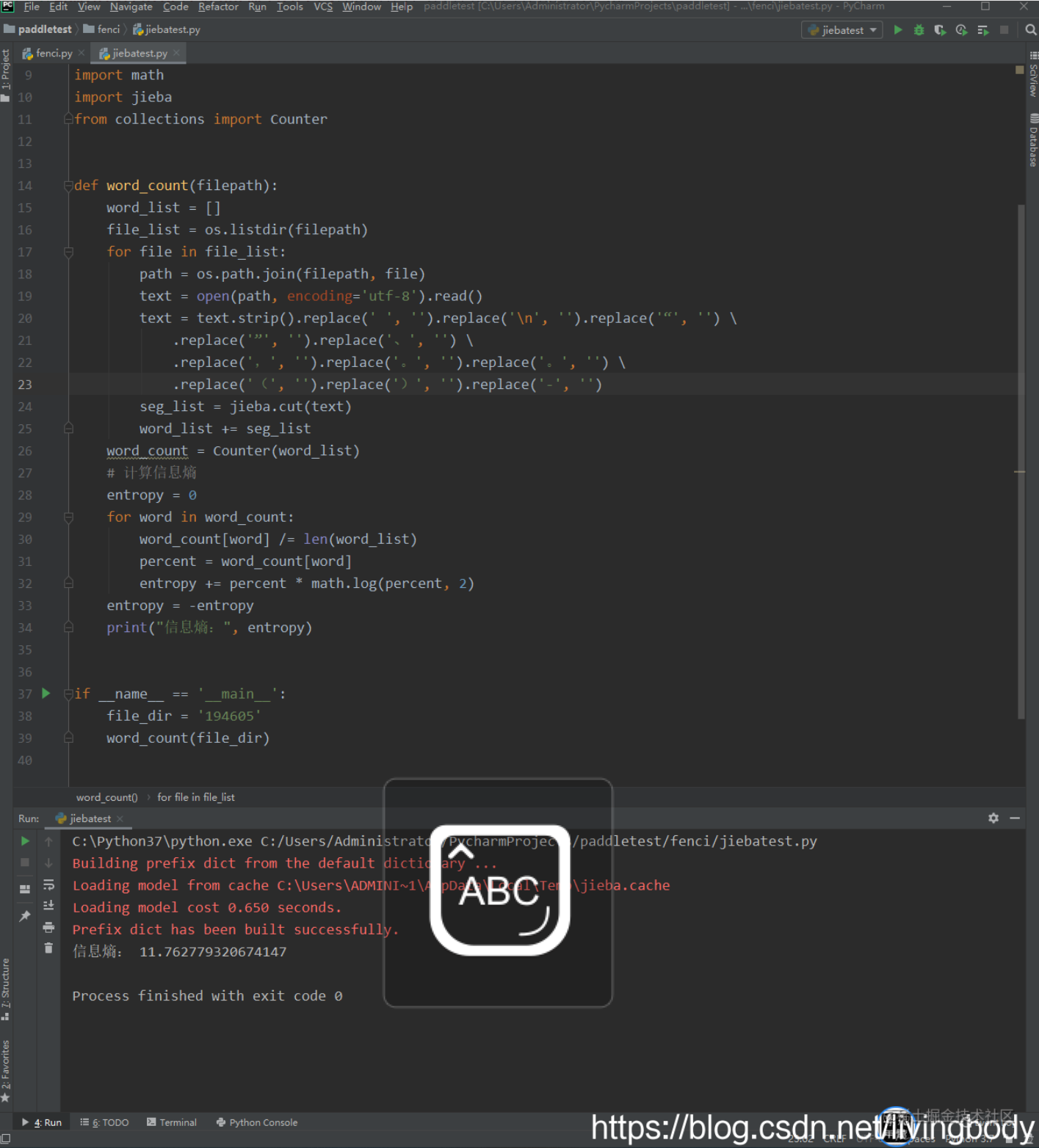
Task: Collapse the for file loop fold at line 17
Action: coord(68,252)
